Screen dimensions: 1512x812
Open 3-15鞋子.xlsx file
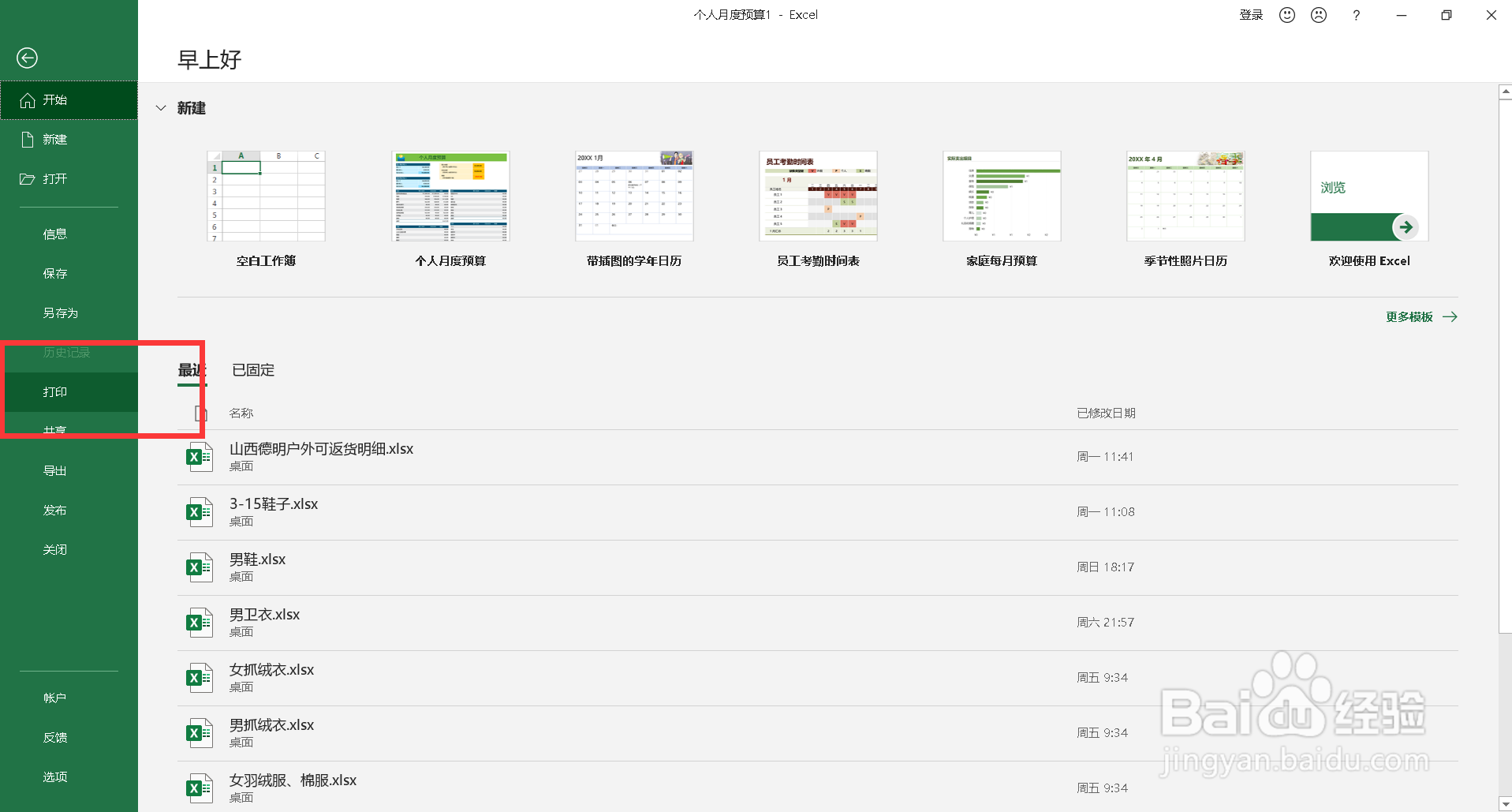coord(818,513)
